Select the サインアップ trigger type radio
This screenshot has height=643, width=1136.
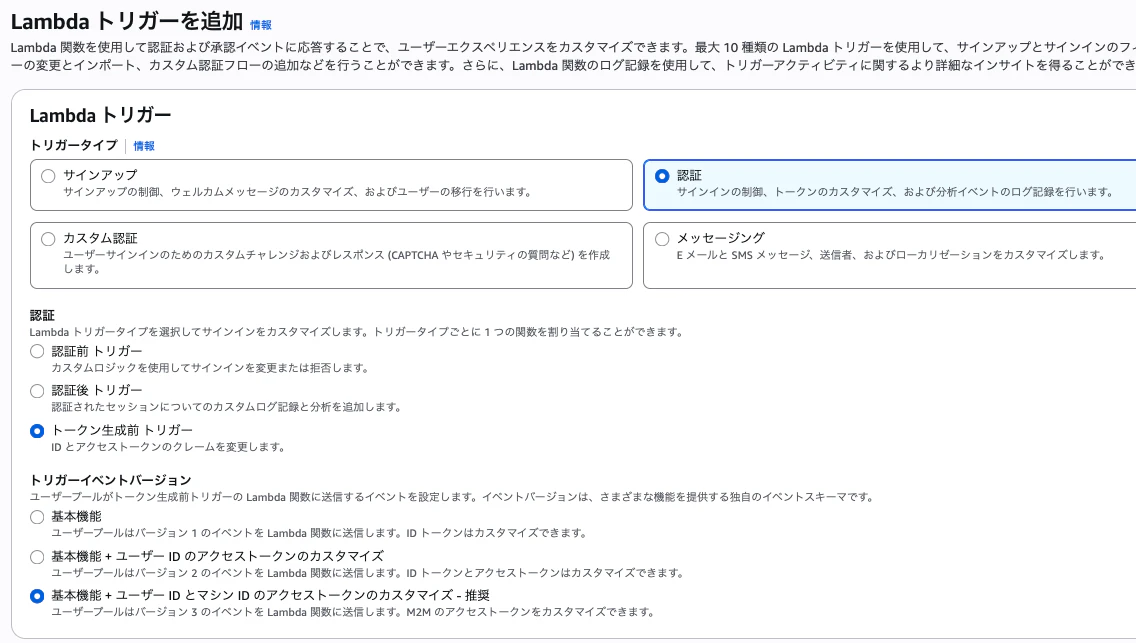pos(47,177)
